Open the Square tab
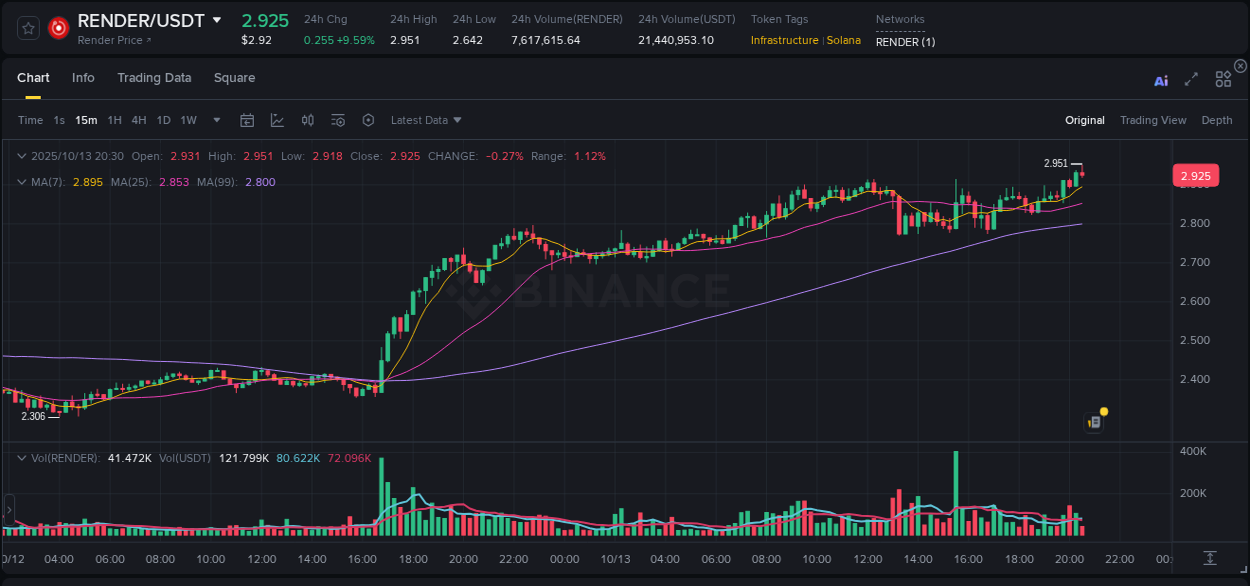This screenshot has height=586, width=1250. pyautogui.click(x=234, y=78)
